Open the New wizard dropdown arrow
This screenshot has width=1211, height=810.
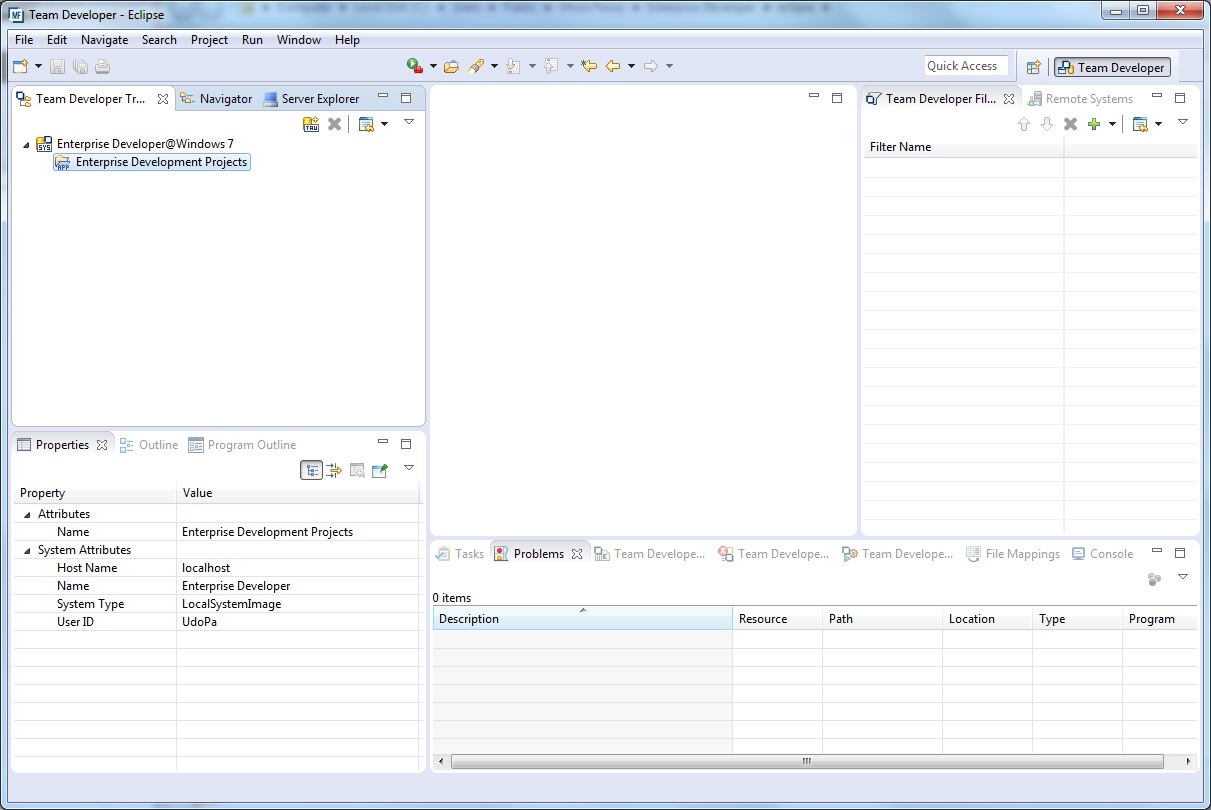[x=38, y=67]
